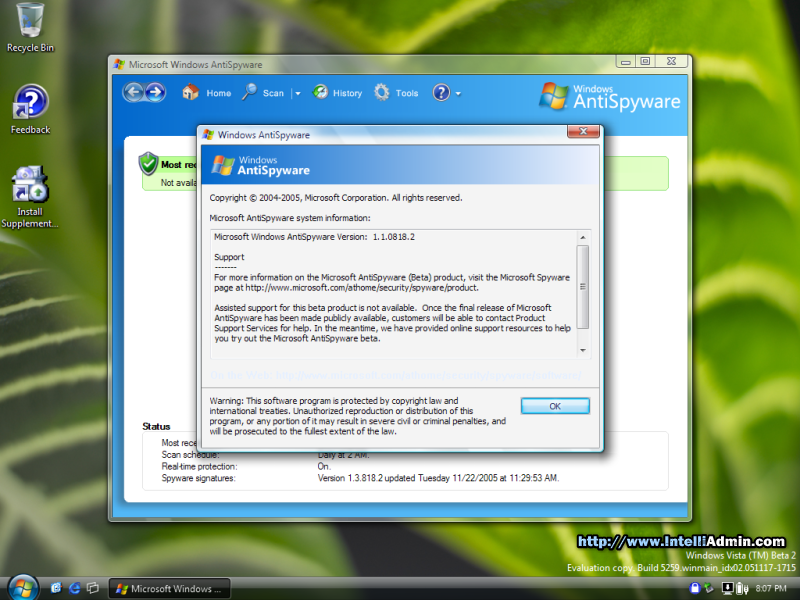Close the Windows AntiSpyware about dialog
The height and width of the screenshot is (600, 800).
click(583, 131)
